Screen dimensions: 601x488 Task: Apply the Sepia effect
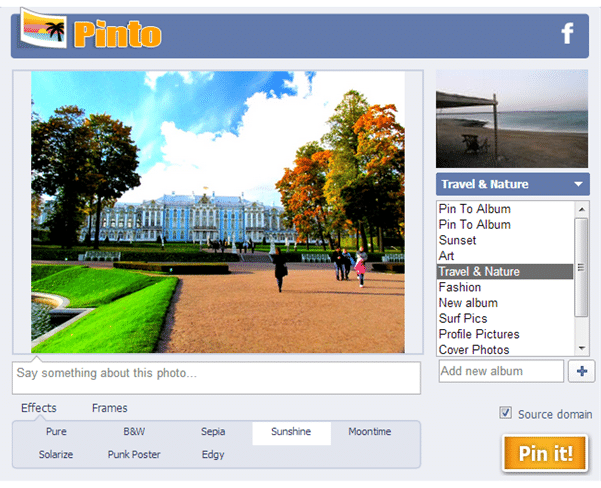[x=213, y=432]
